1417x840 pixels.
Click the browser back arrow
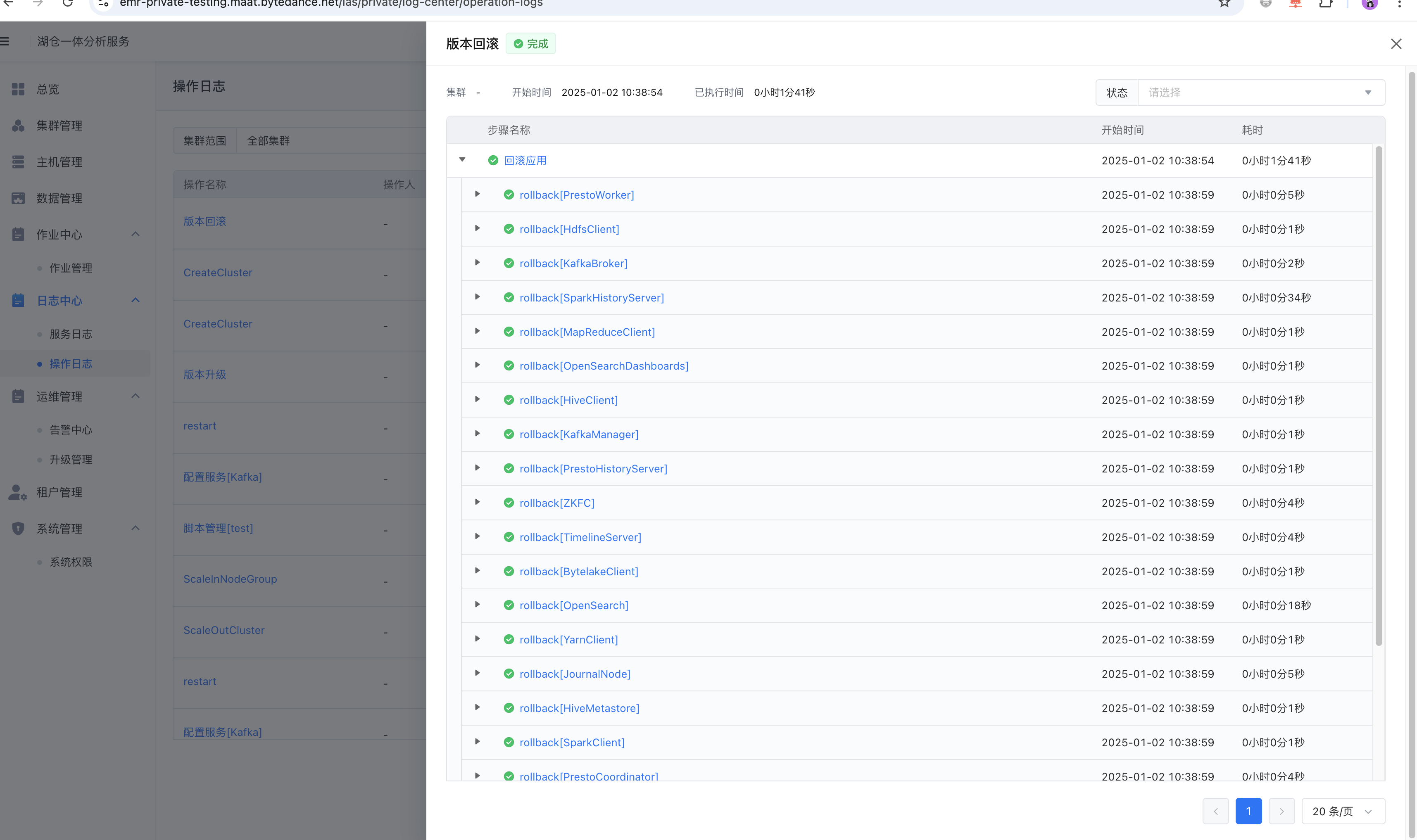coord(9,3)
